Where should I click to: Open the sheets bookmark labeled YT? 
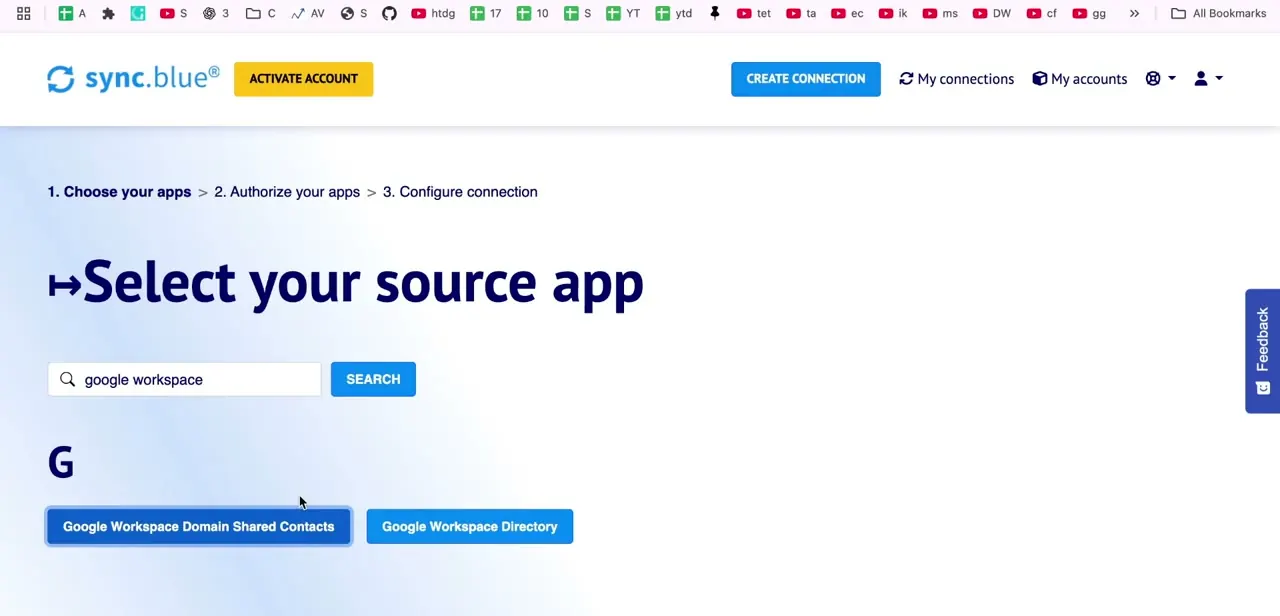click(623, 14)
